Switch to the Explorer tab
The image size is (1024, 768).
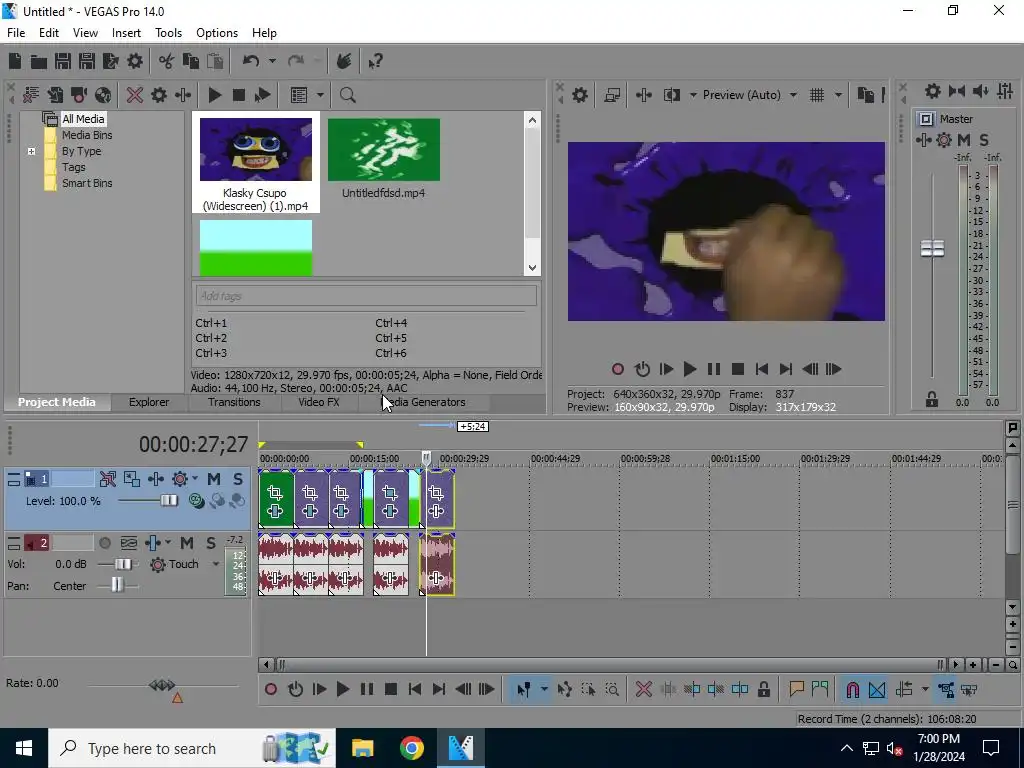click(x=149, y=402)
